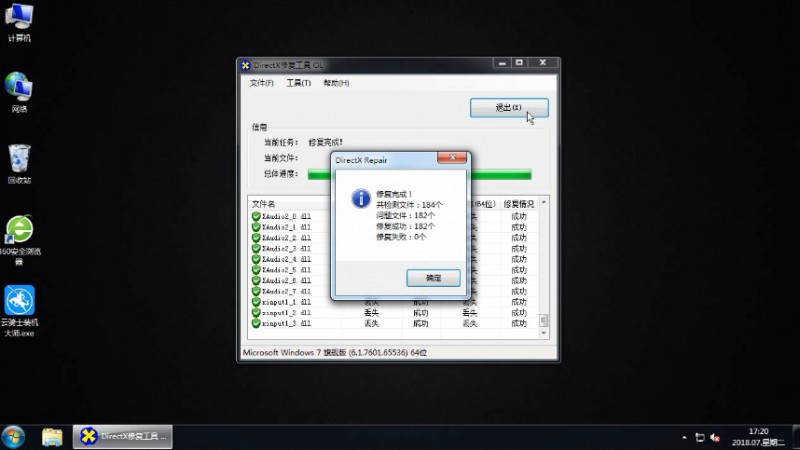
Task: Select the XAudio2_5.dll row
Action: click(x=394, y=270)
